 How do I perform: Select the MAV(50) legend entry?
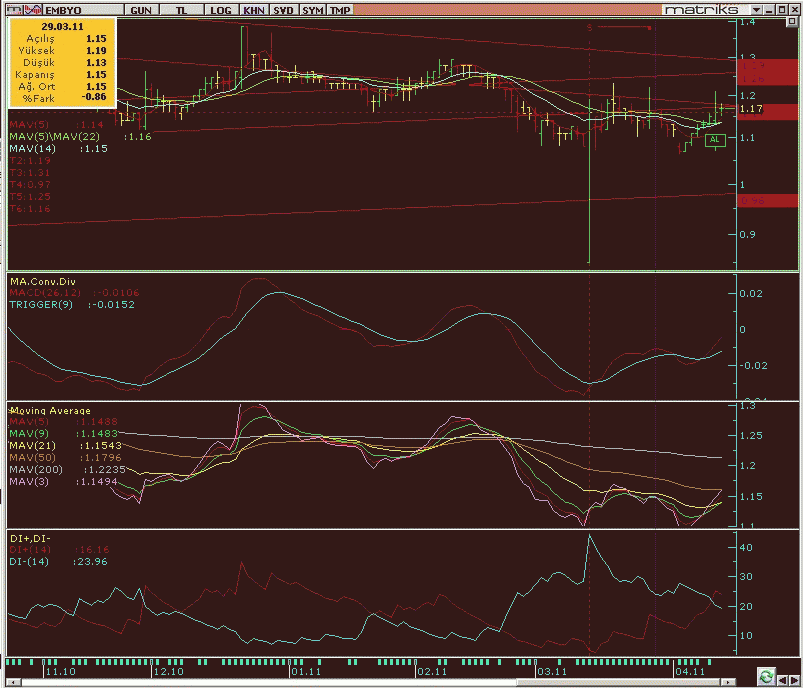point(66,457)
